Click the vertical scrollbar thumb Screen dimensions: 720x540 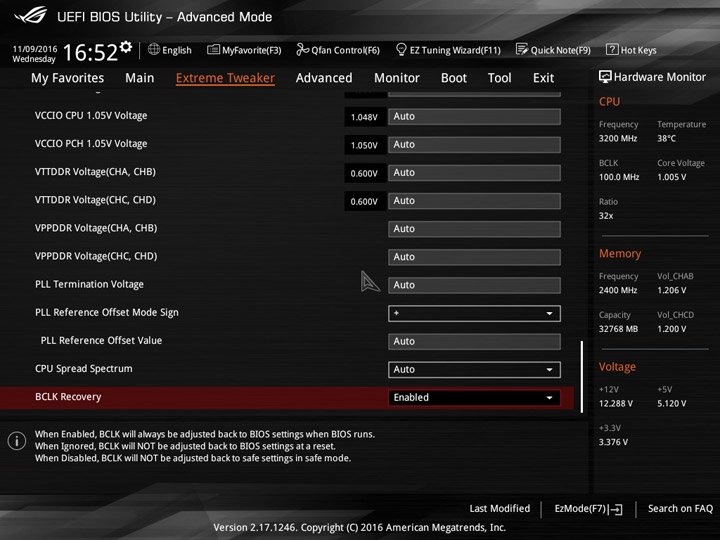click(x=582, y=377)
